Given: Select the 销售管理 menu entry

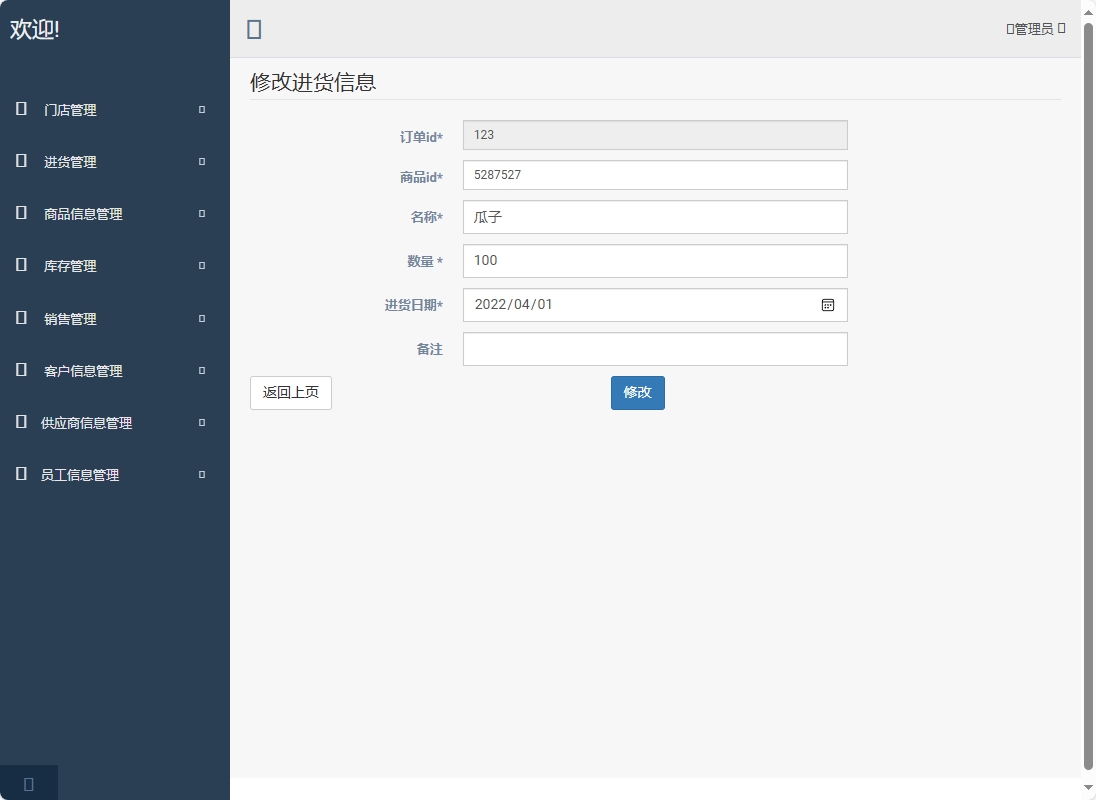Looking at the screenshot, I should pos(70,318).
